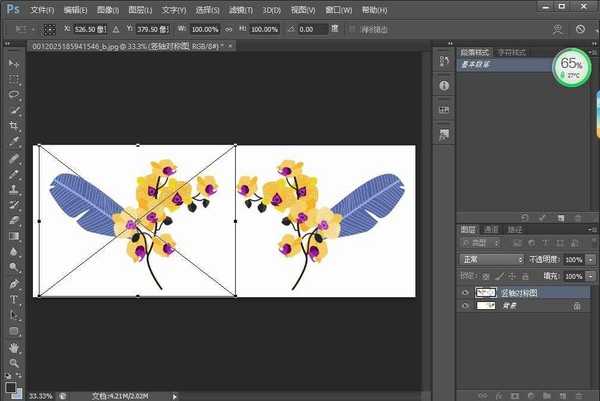Select the Move tool
The width and height of the screenshot is (600, 401).
click(x=14, y=63)
